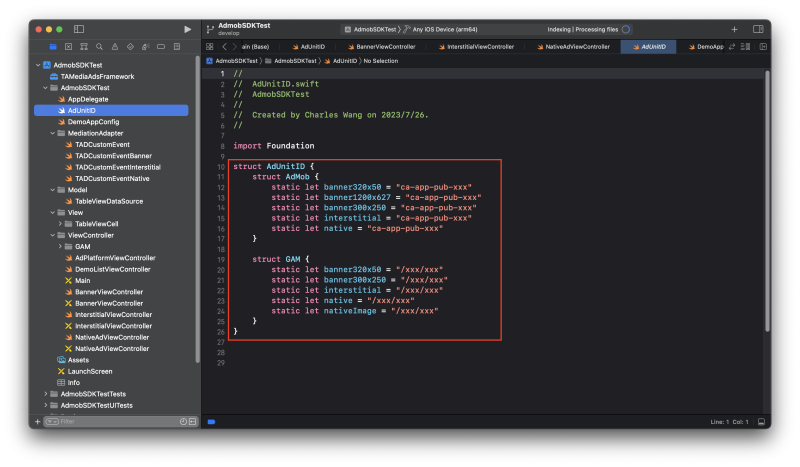The height and width of the screenshot is (467, 800).
Task: Switch to the BannerViewController tab
Action: pyautogui.click(x=381, y=46)
